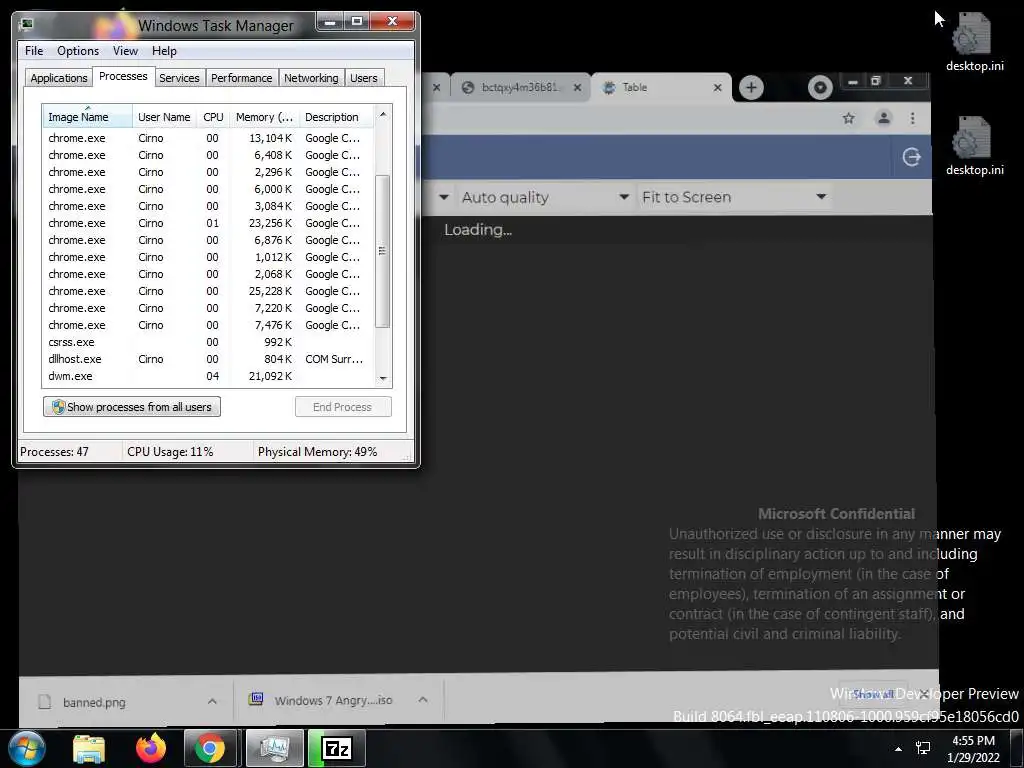Select chrome.exe row using 7,476 K
The height and width of the screenshot is (768, 1024).
(209, 325)
